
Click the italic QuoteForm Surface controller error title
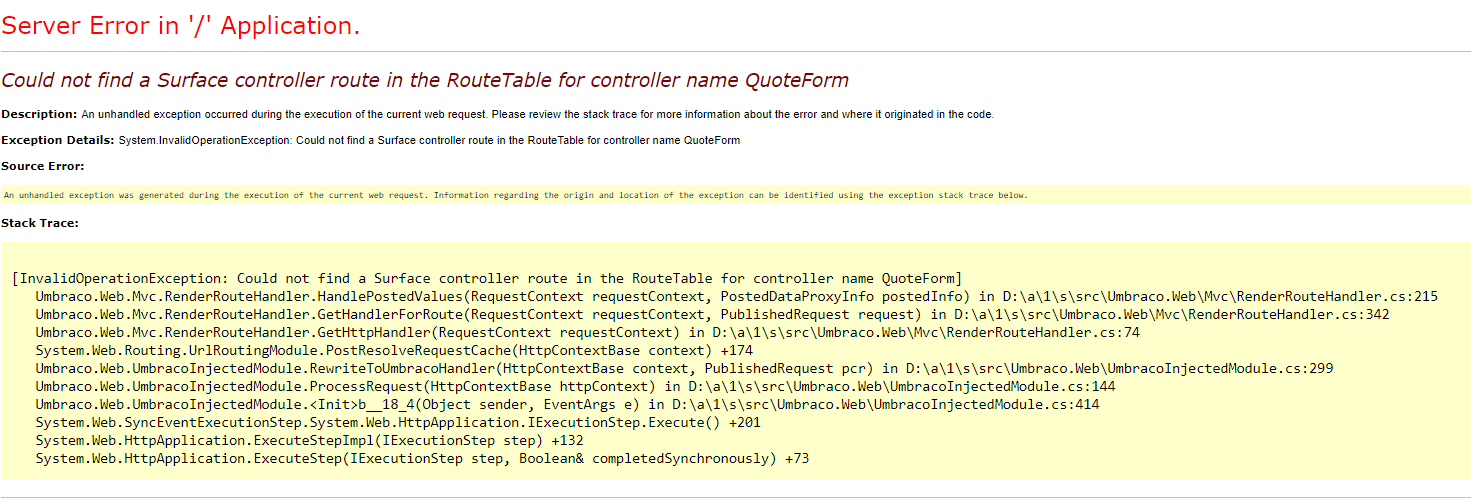click(425, 81)
